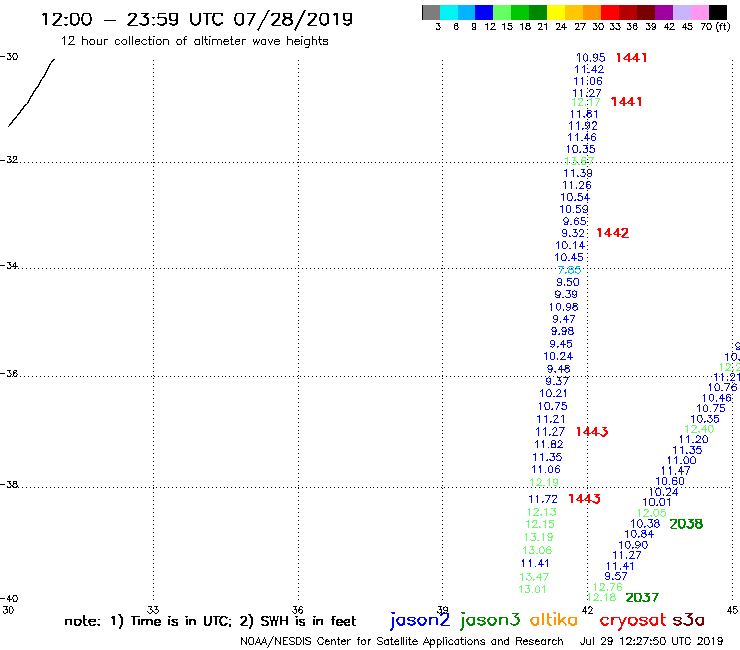The width and height of the screenshot is (740, 650).
Task: Click the NOAA/NESDIS Center credit line
Action: 402,641
